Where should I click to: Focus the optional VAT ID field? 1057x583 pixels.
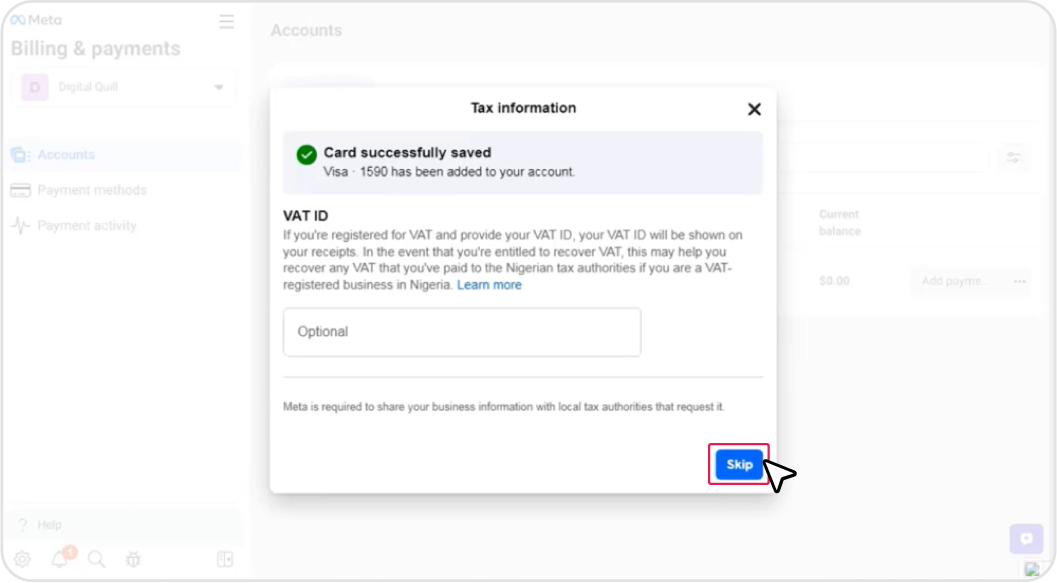[461, 332]
